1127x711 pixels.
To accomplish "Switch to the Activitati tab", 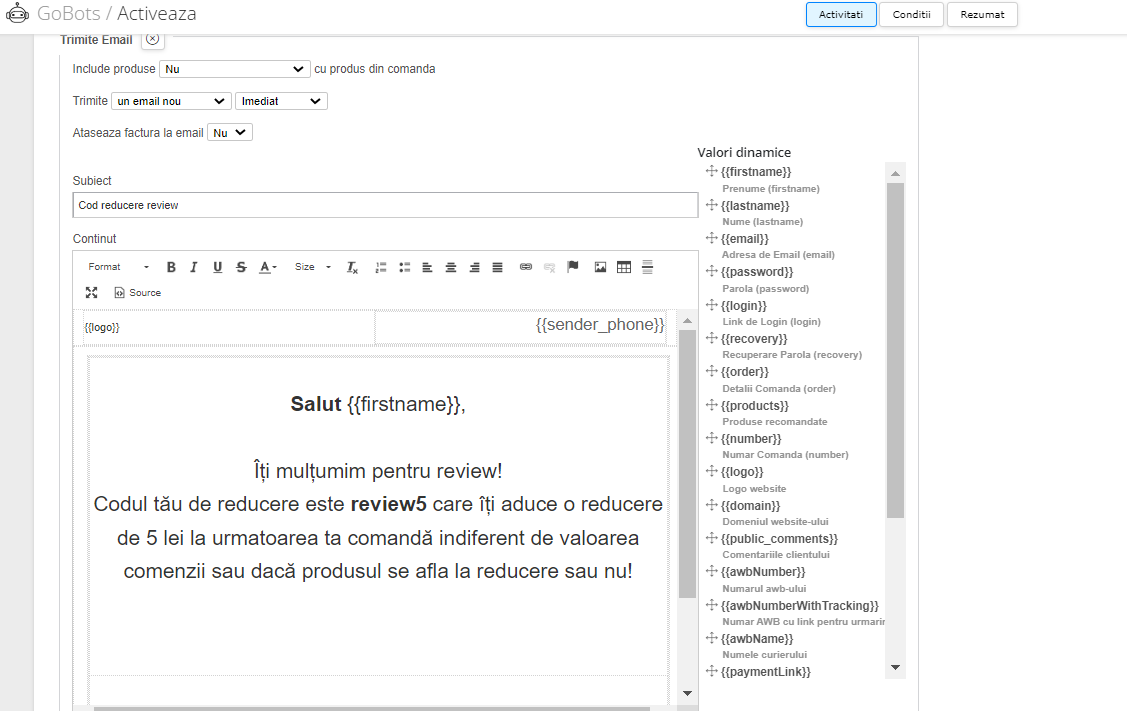I will click(841, 14).
